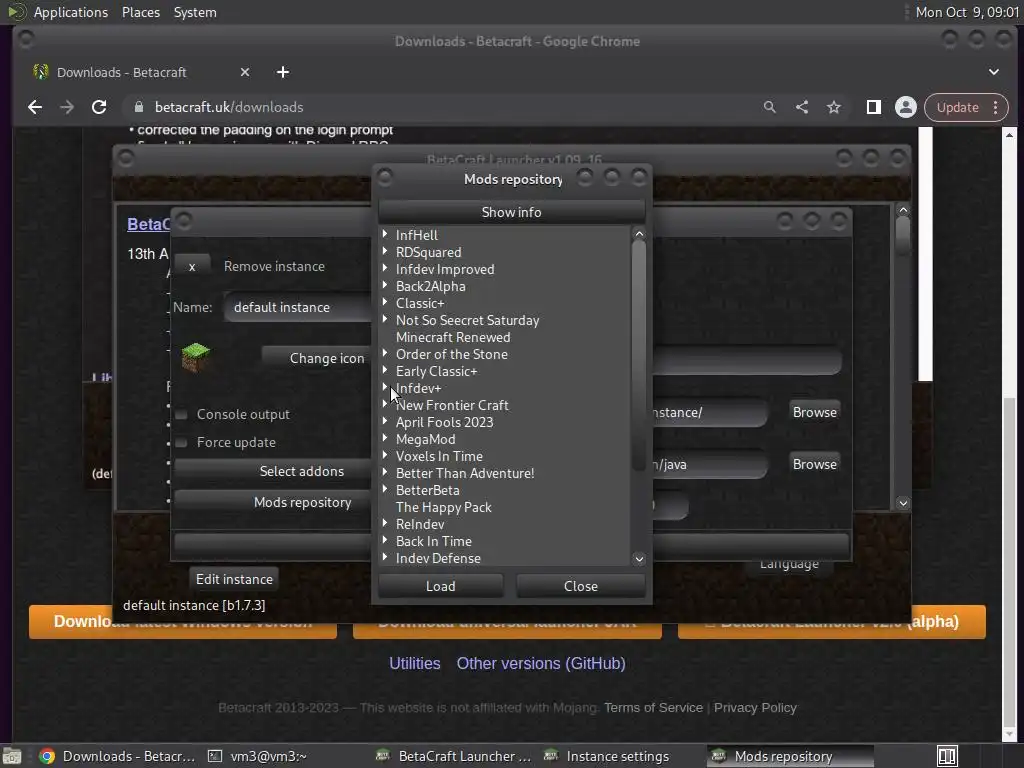
Task: Switch to vm3@vm3 terminal in taskbar
Action: tap(257, 756)
